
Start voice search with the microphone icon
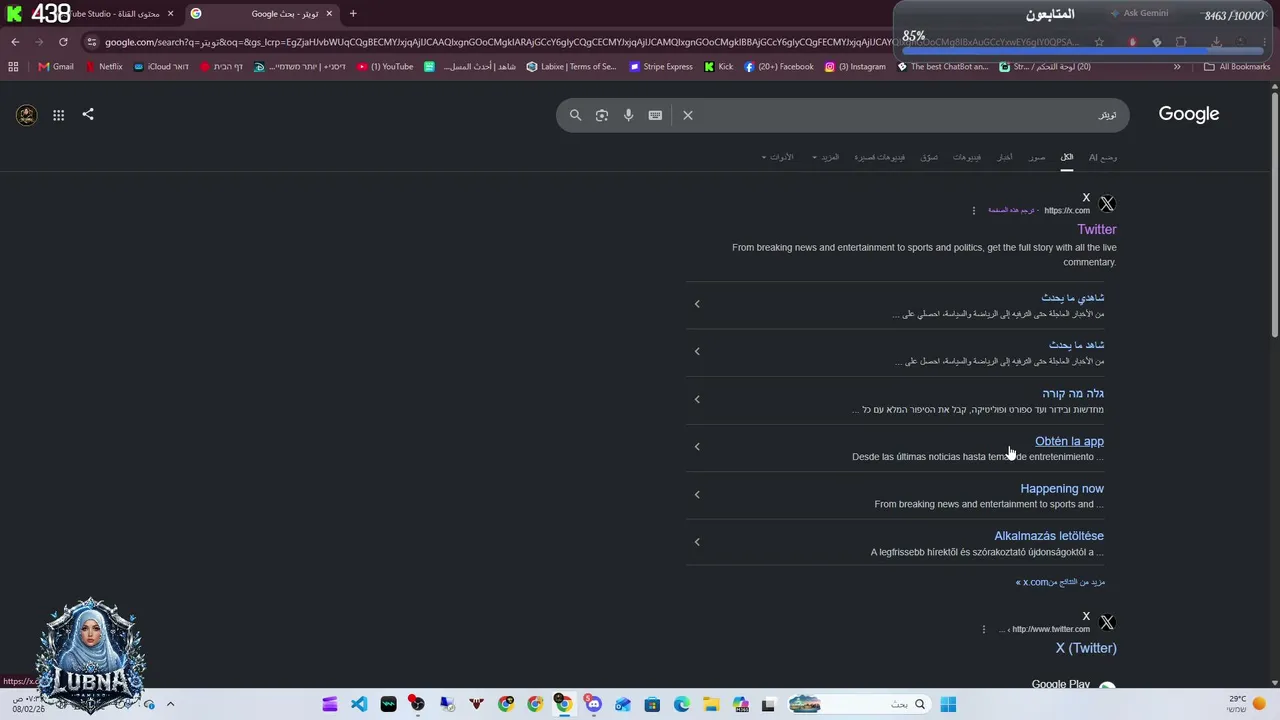628,115
